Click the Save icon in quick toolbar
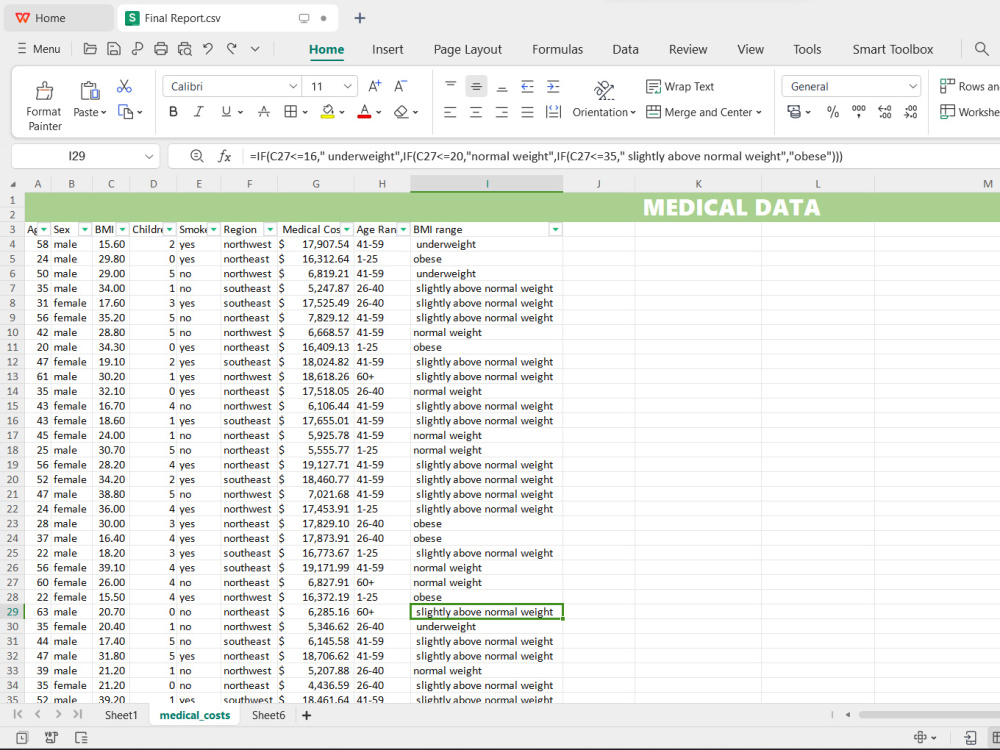The width and height of the screenshot is (1000, 750). [114, 49]
